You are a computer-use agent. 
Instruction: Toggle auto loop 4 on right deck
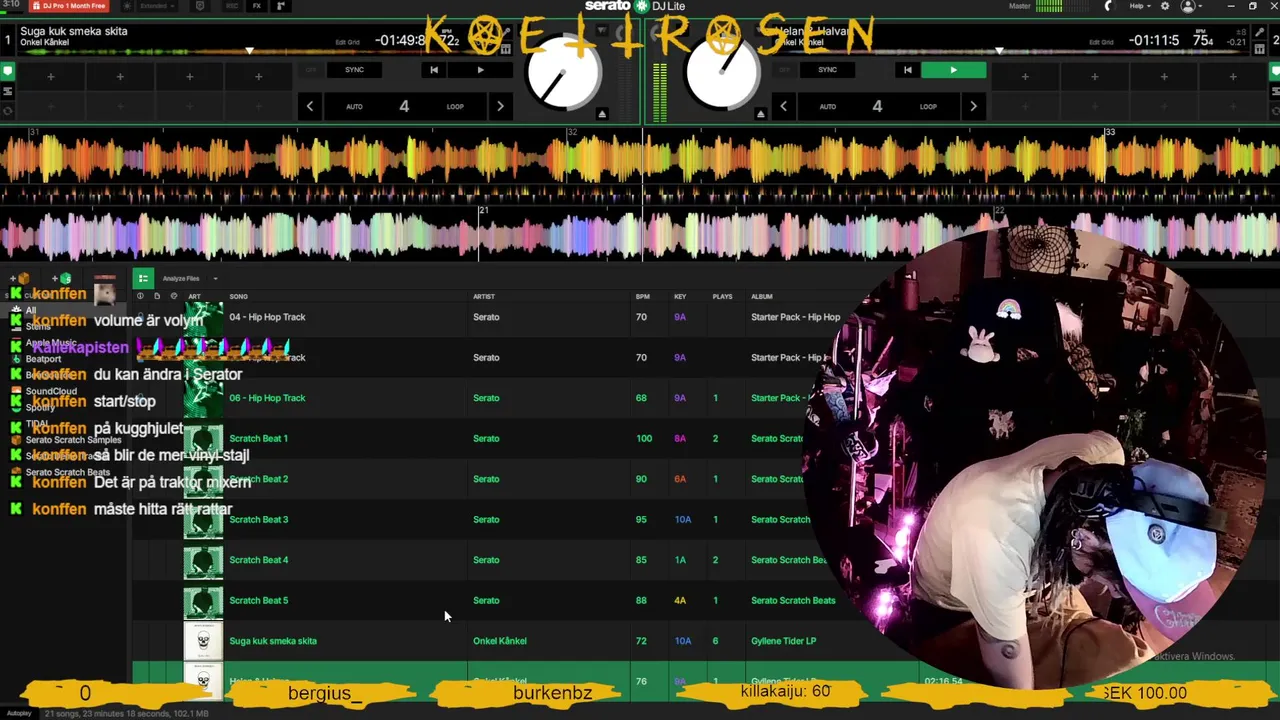coord(877,106)
